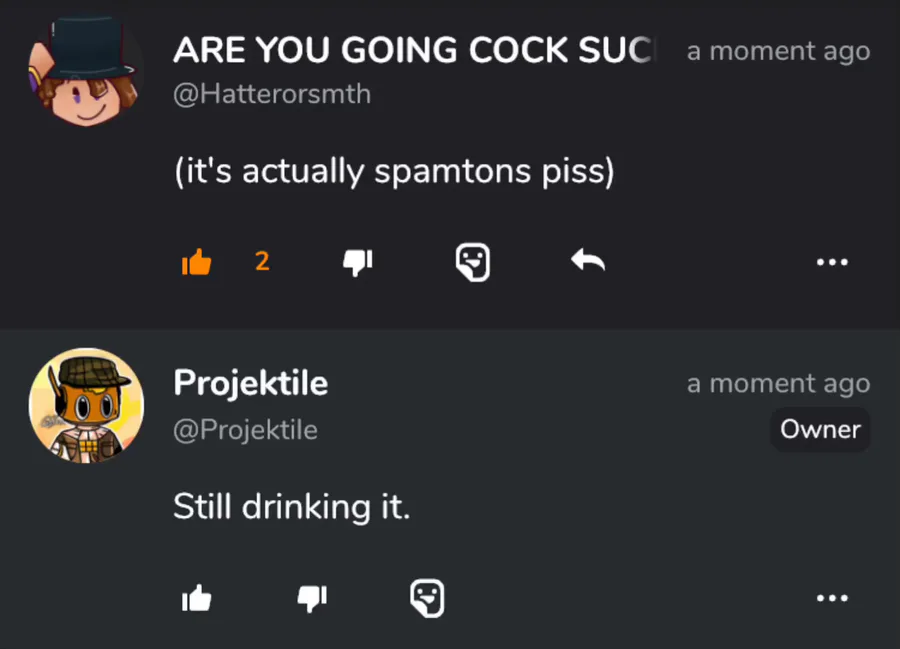900x649 pixels.
Task: Dislike the "Still drinking it." comment
Action: pos(312,598)
